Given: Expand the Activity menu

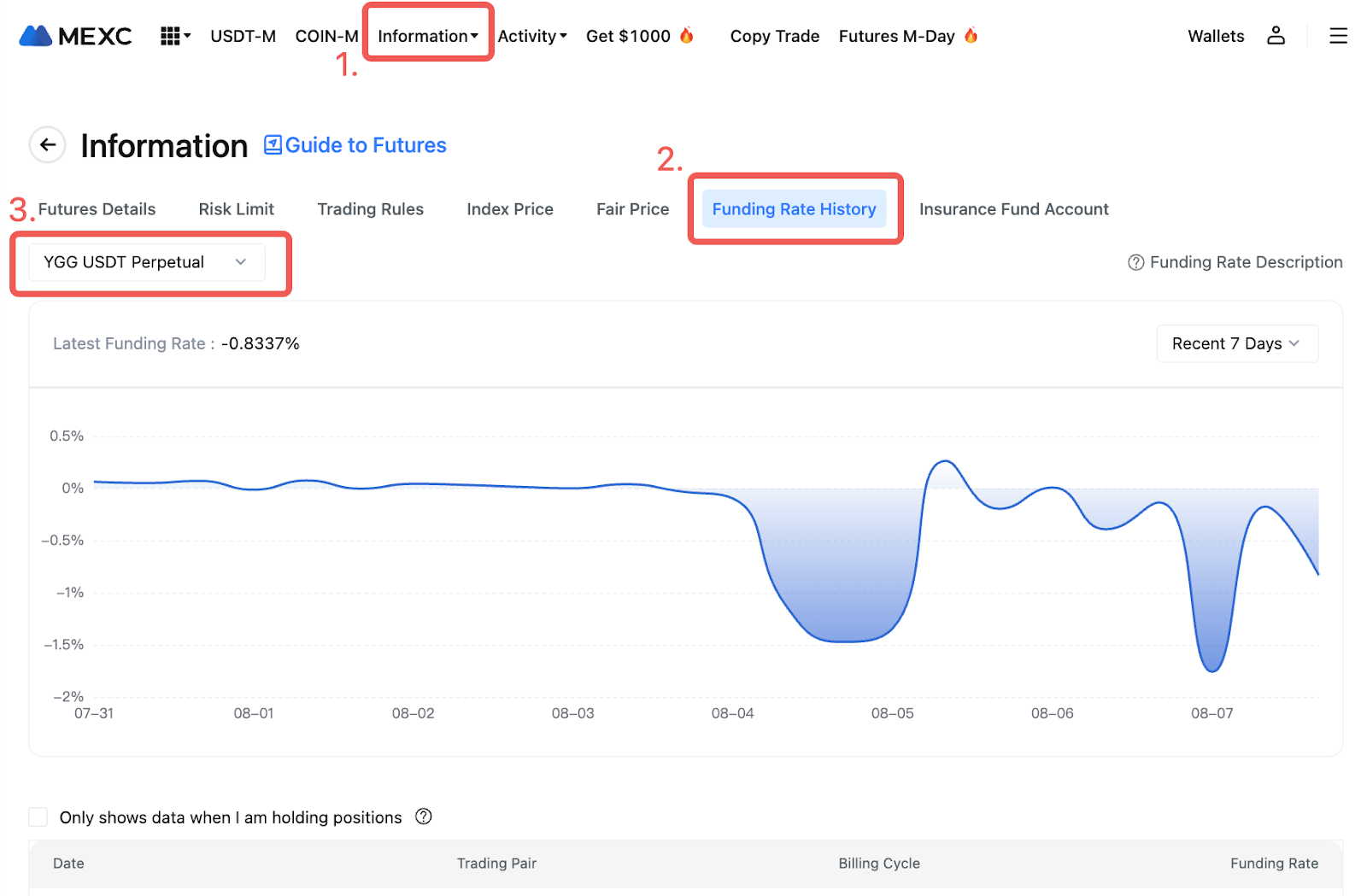Looking at the screenshot, I should coord(532,36).
